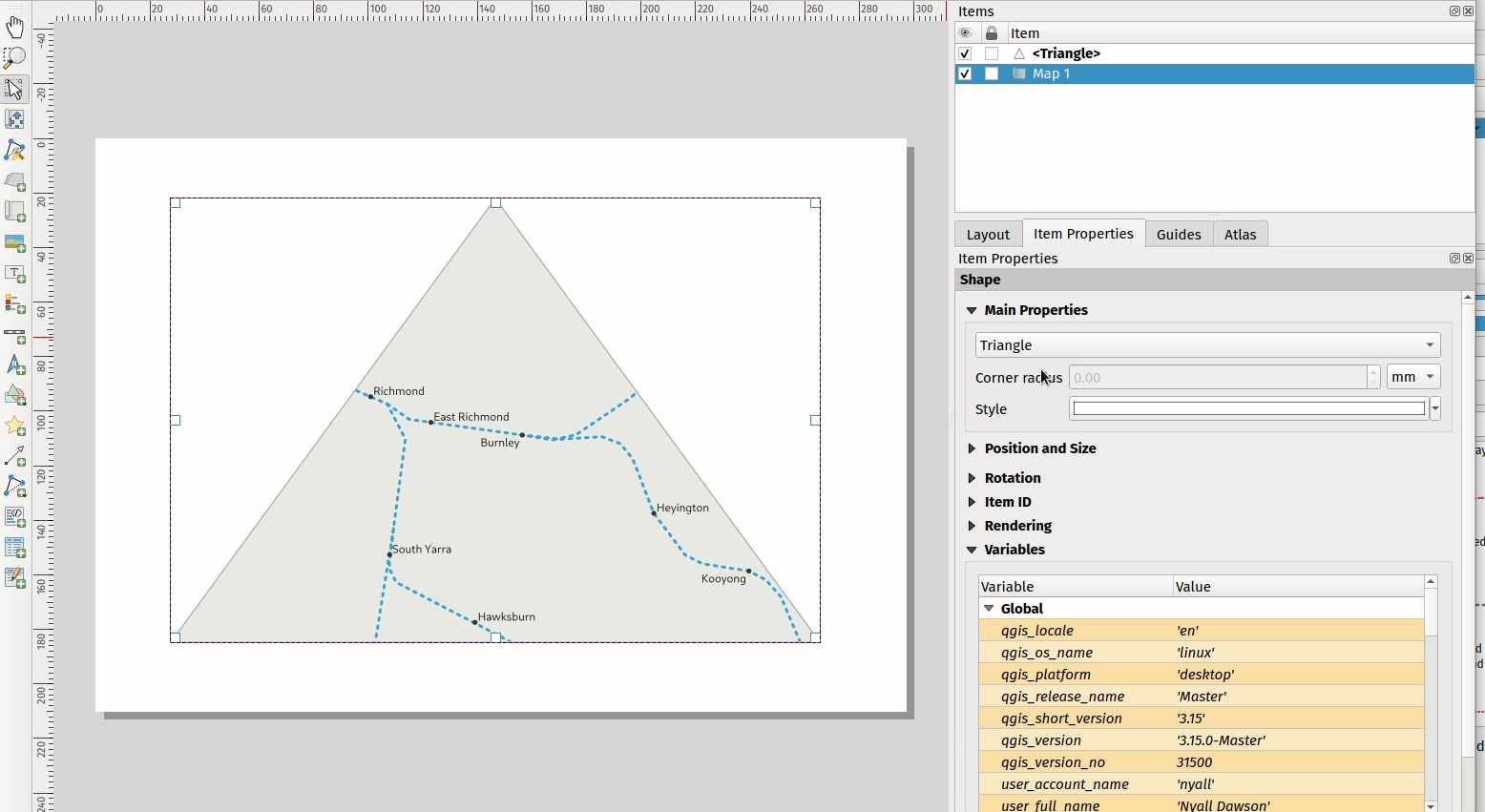Open the Guides tab
Viewport: 1485px width, 812px height.
1179,235
